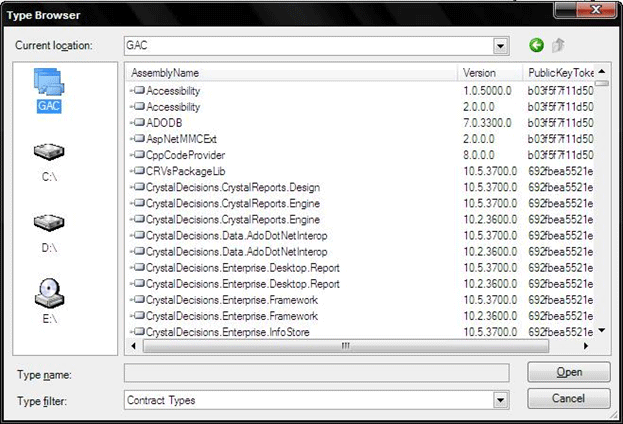Open the E:\ disc drive icon
Image resolution: width=623 pixels, height=424 pixels.
49,293
